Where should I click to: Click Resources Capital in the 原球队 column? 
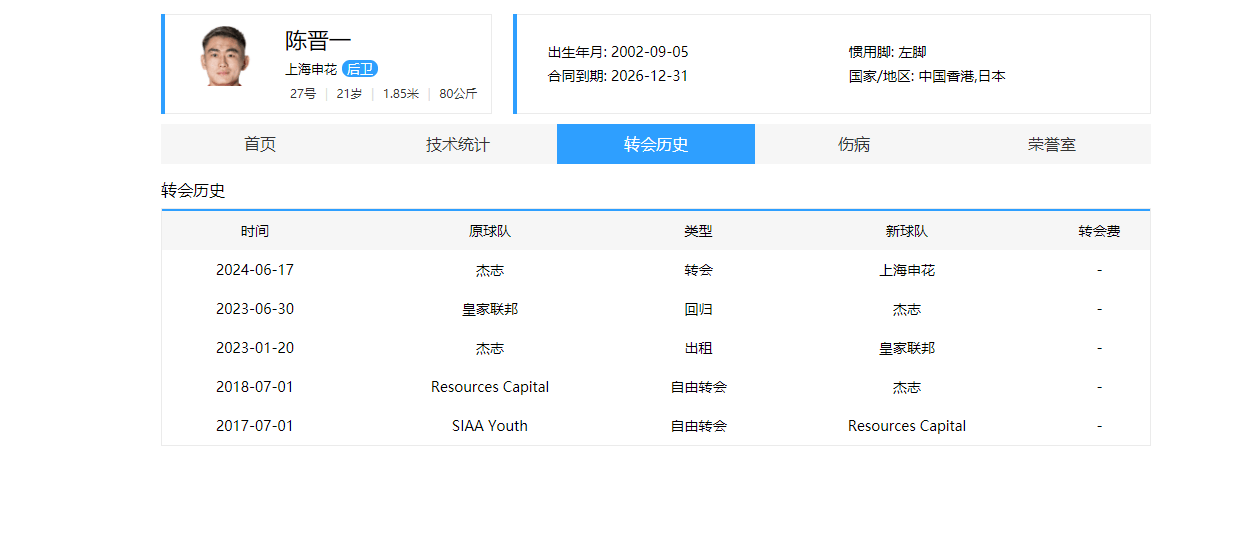tap(490, 387)
